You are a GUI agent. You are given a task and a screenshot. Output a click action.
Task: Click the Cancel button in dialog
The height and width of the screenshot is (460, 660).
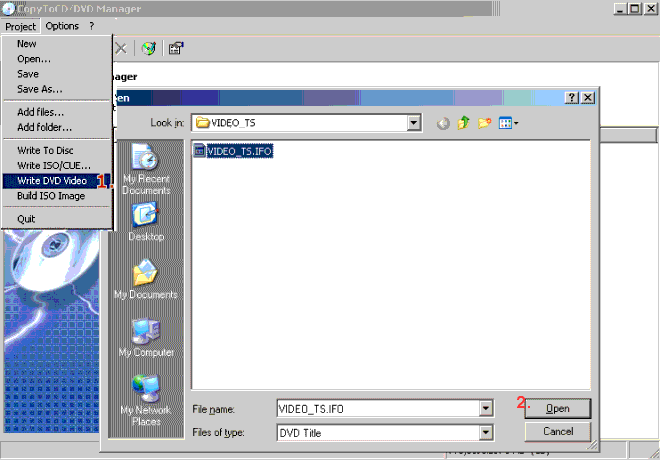(x=558, y=432)
